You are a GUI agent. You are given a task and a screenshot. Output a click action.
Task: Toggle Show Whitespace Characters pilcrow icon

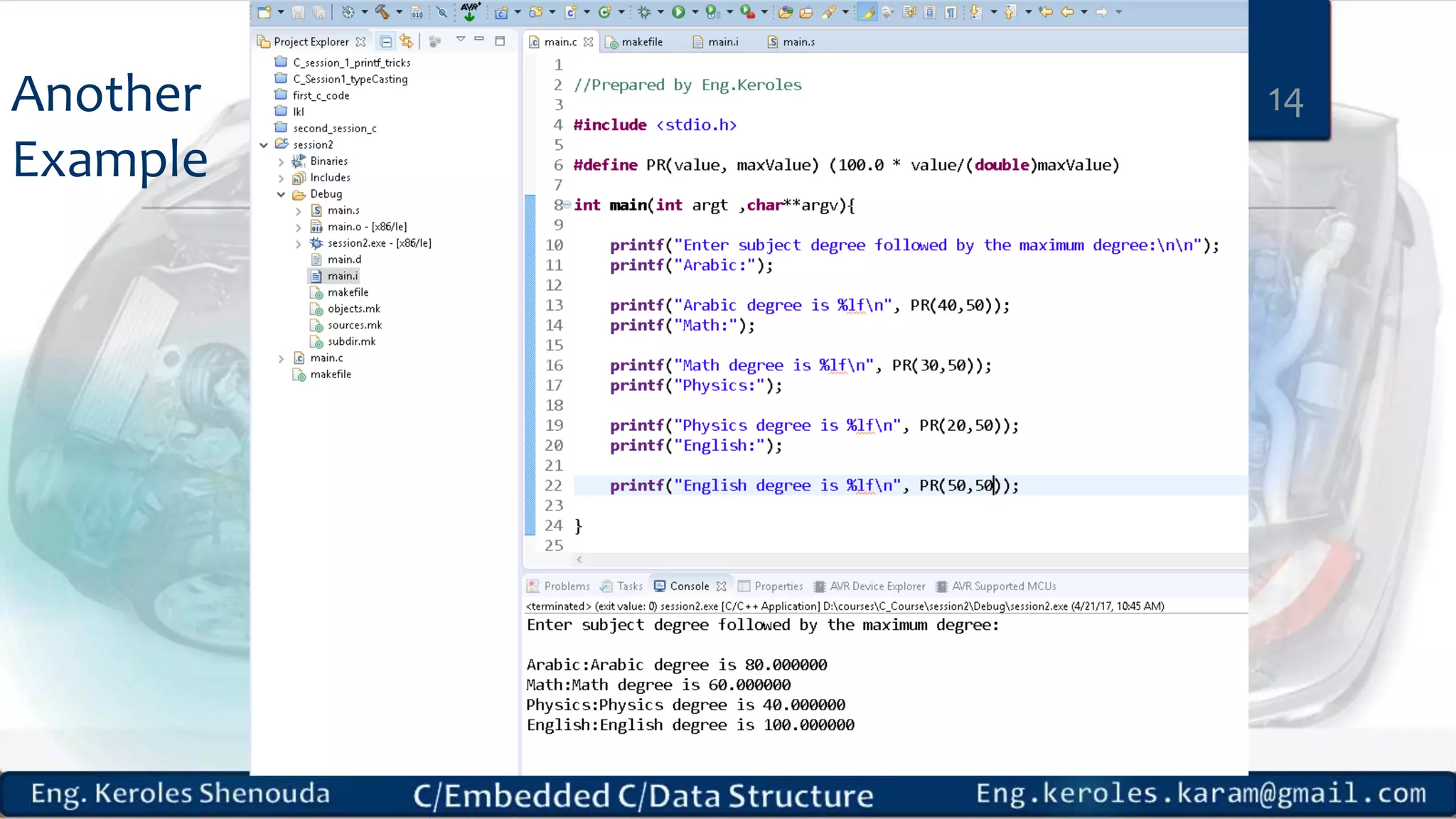tap(951, 12)
